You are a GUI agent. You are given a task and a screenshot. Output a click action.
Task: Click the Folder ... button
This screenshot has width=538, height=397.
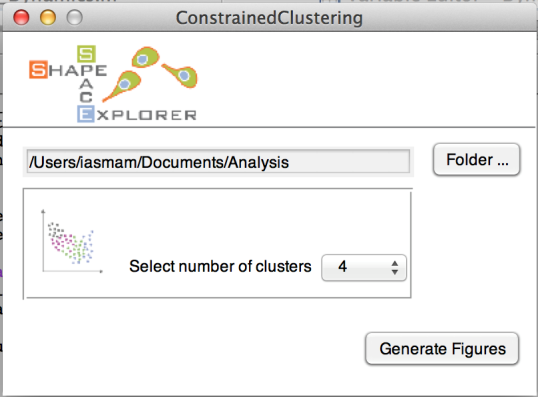point(477,160)
